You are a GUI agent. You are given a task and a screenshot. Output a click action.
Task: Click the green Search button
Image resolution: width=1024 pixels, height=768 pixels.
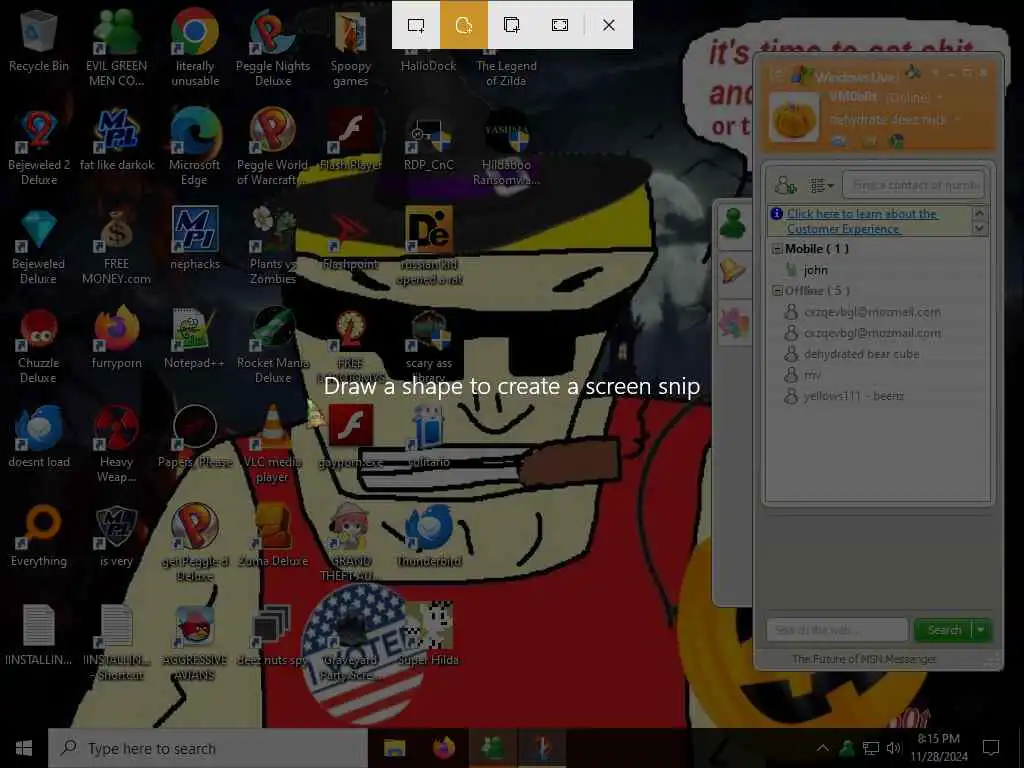click(944, 630)
